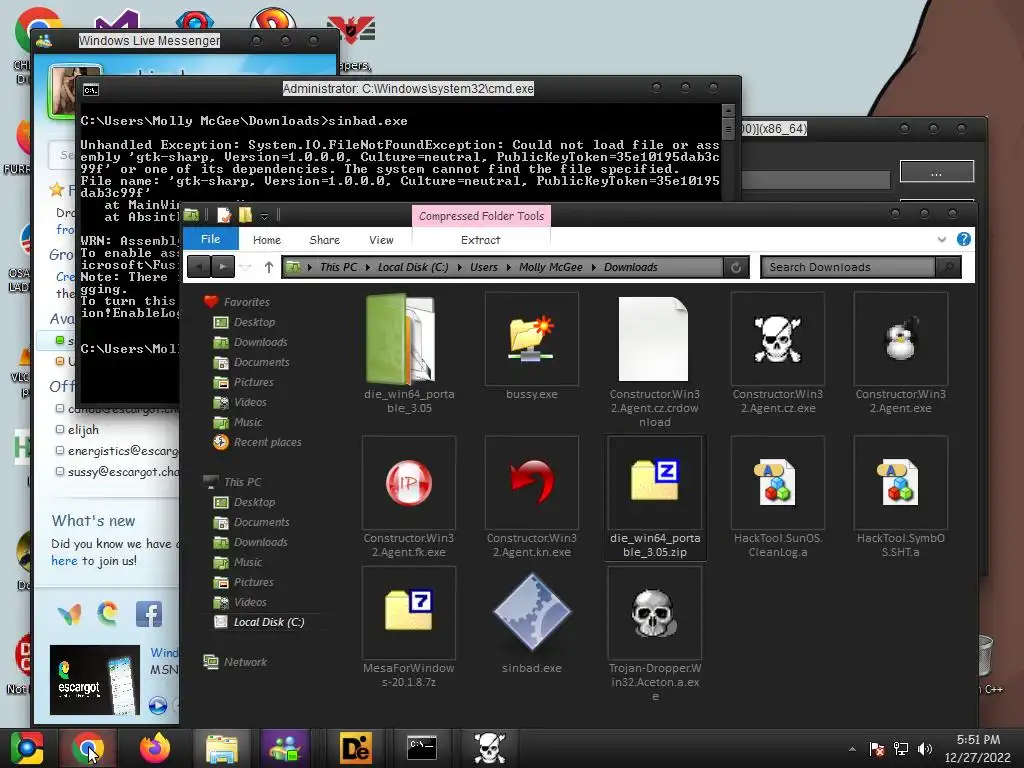The image size is (1024, 768).
Task: Click quick access Properties icon in Explorer title bar
Action: (224, 215)
